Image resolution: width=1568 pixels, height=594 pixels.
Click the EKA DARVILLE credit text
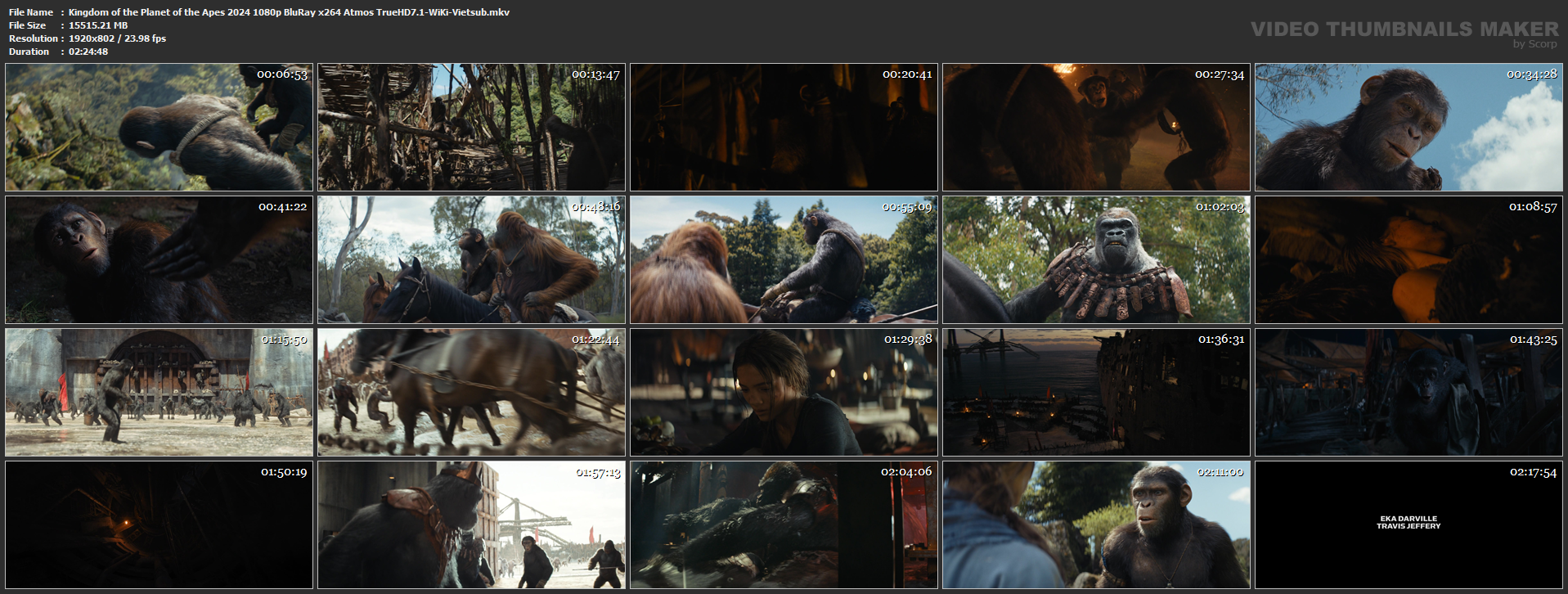pyautogui.click(x=1409, y=519)
